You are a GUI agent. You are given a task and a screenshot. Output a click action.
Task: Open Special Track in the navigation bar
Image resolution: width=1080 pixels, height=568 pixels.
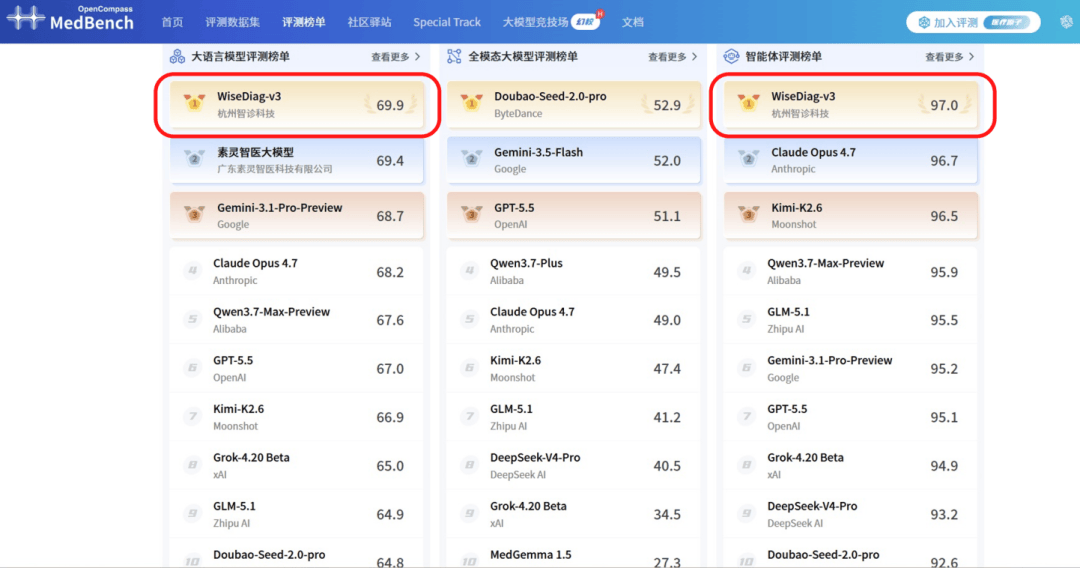(447, 22)
